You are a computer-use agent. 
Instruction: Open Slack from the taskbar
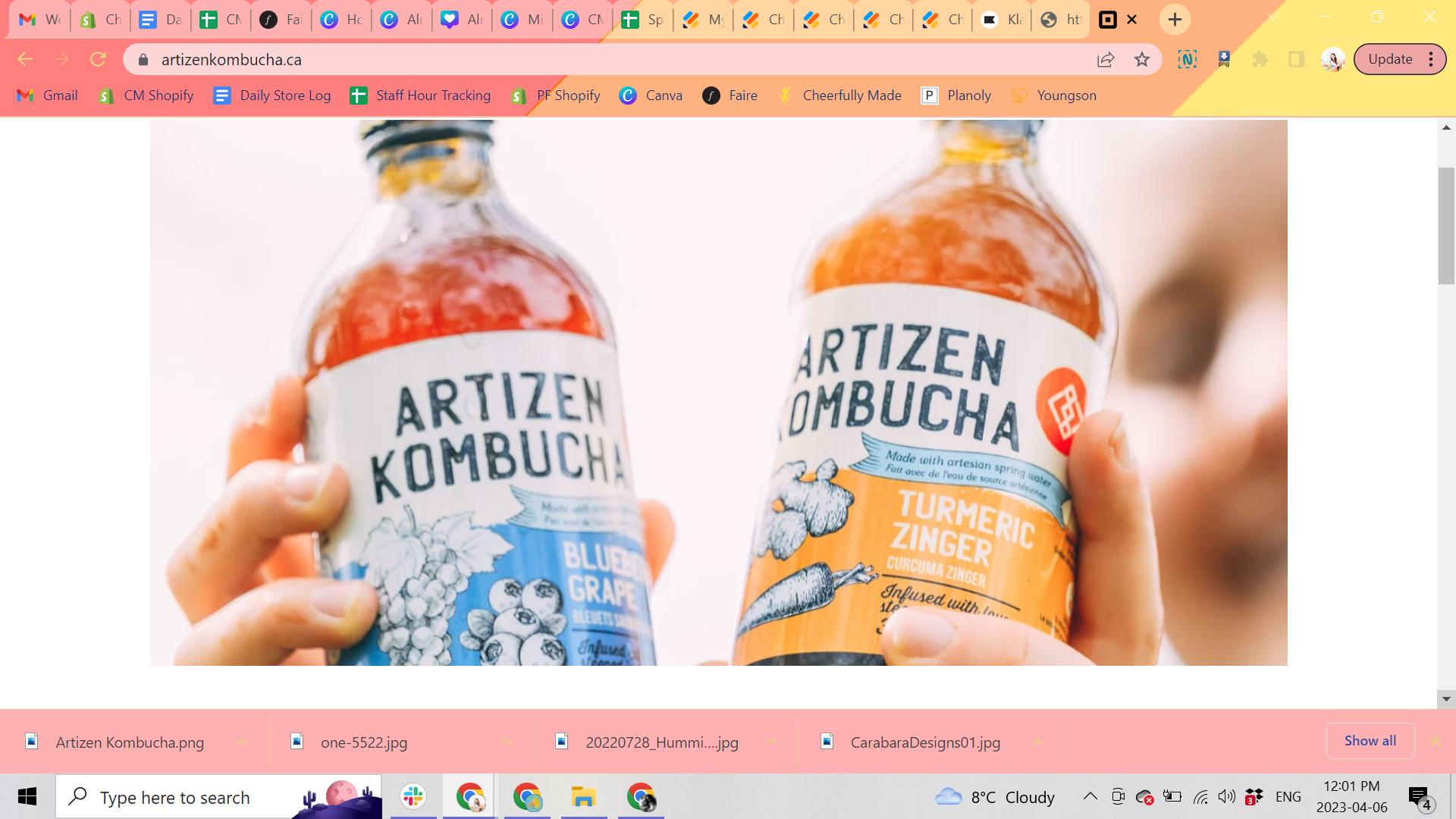click(x=413, y=796)
